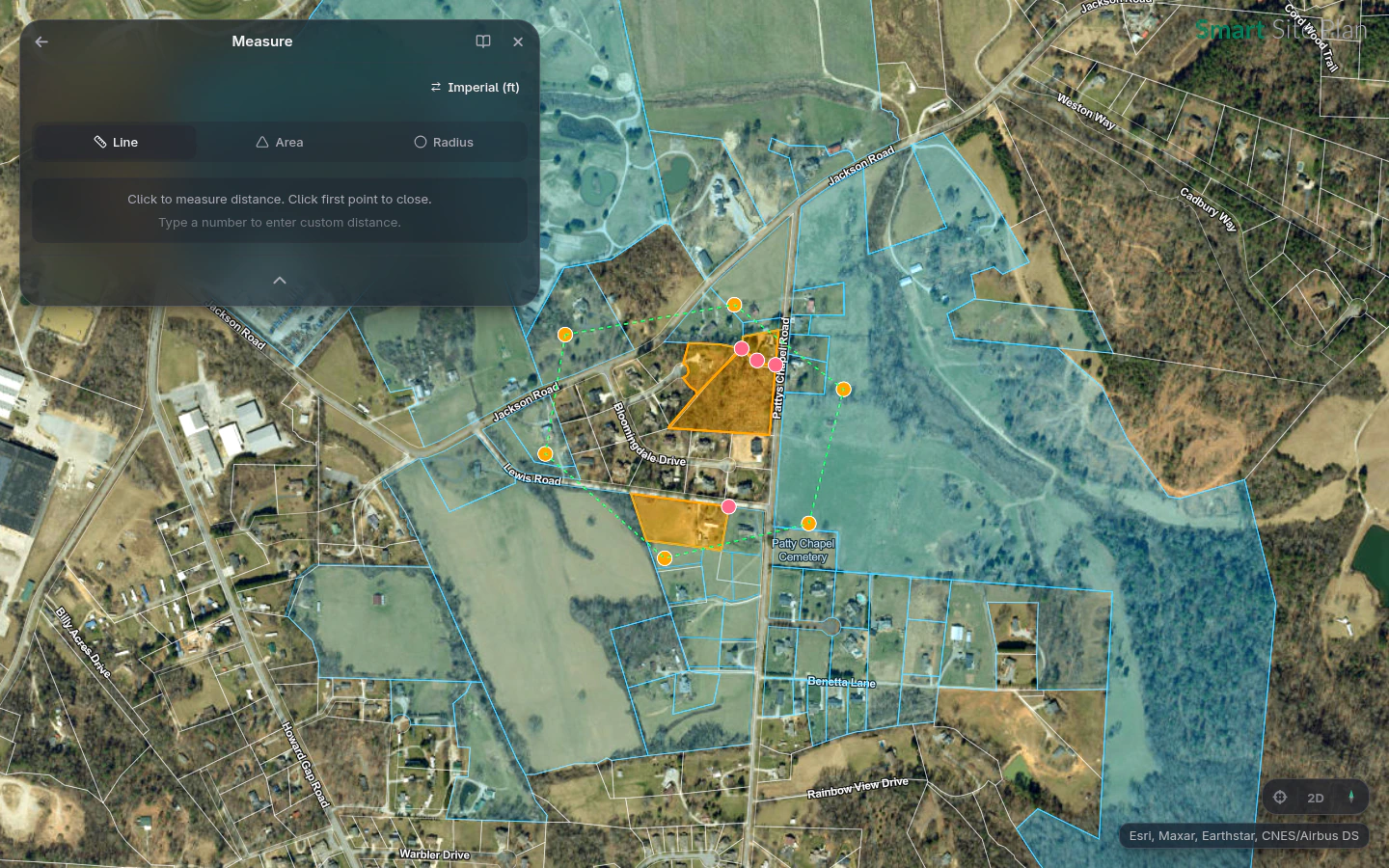1389x868 pixels.
Task: Reset map orientation with the compass icon
Action: tap(1351, 798)
